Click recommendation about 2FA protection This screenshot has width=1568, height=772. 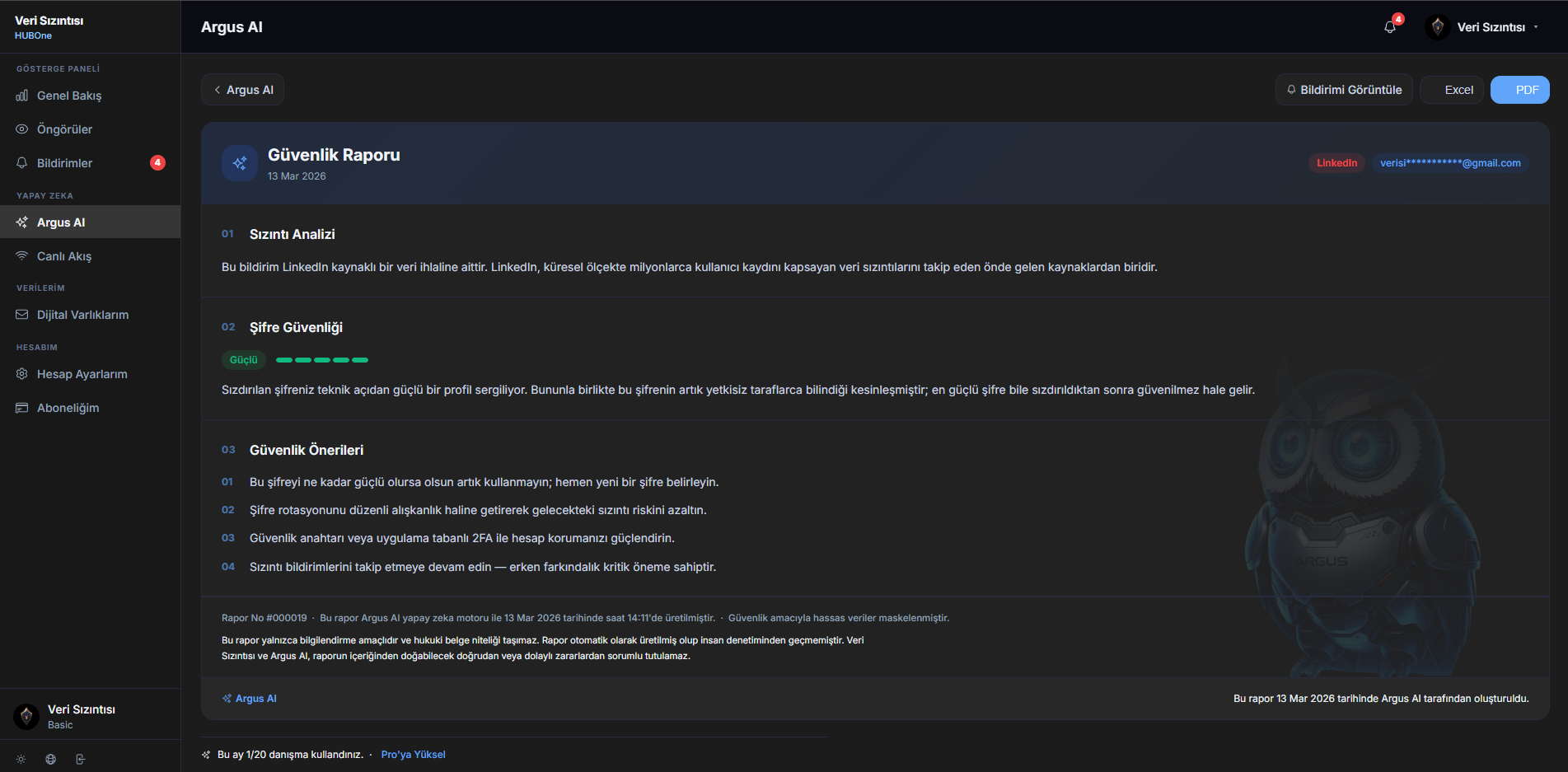click(x=462, y=538)
